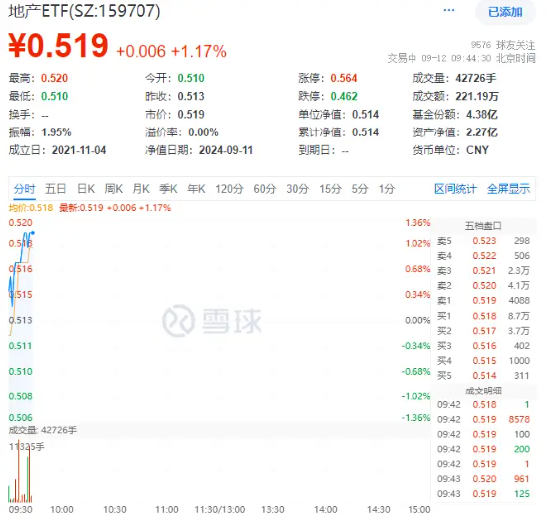Click the 均价:0.518 chart label
550x521 pixels.
[x=31, y=208]
